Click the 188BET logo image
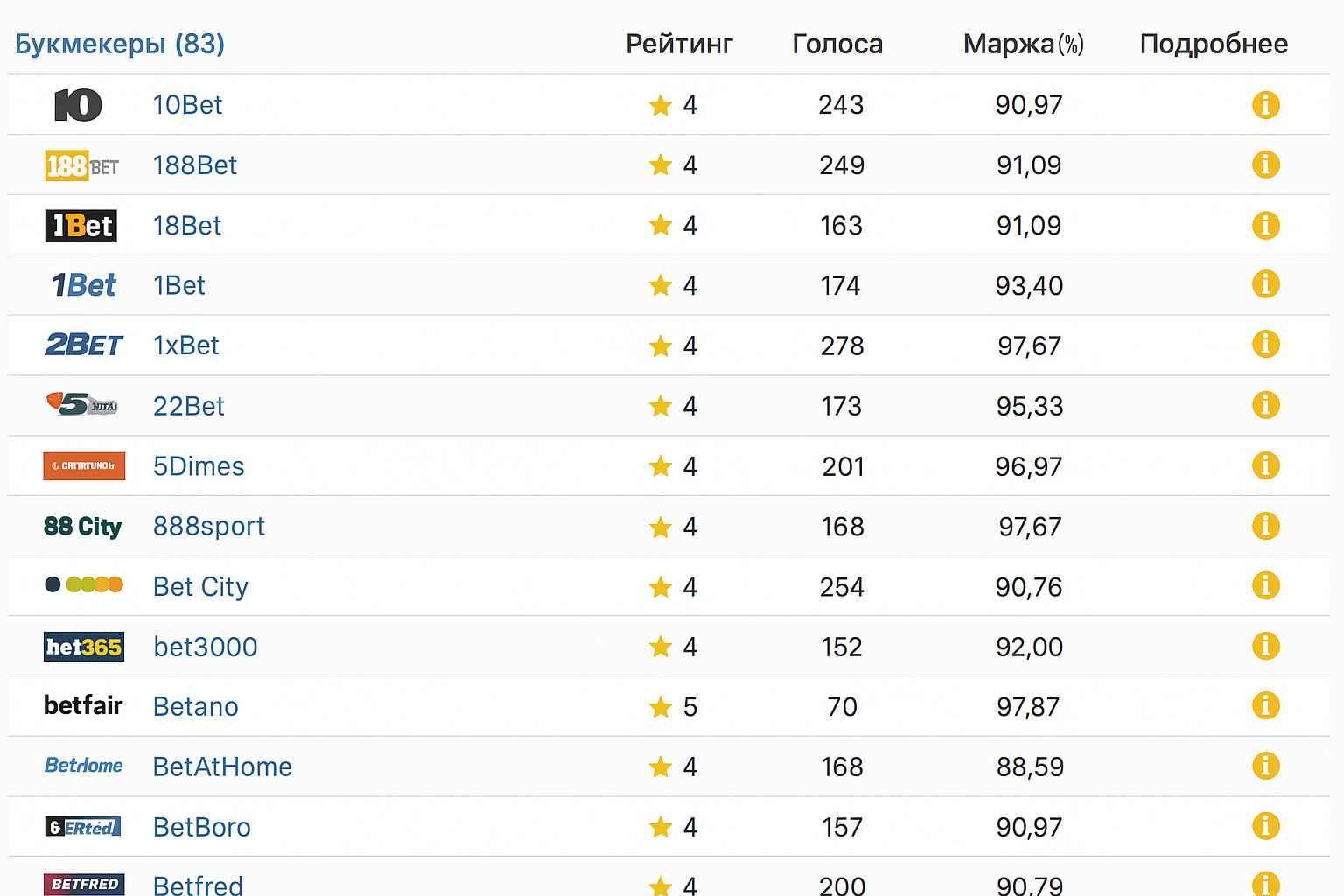The width and height of the screenshot is (1344, 896). pyautogui.click(x=82, y=165)
